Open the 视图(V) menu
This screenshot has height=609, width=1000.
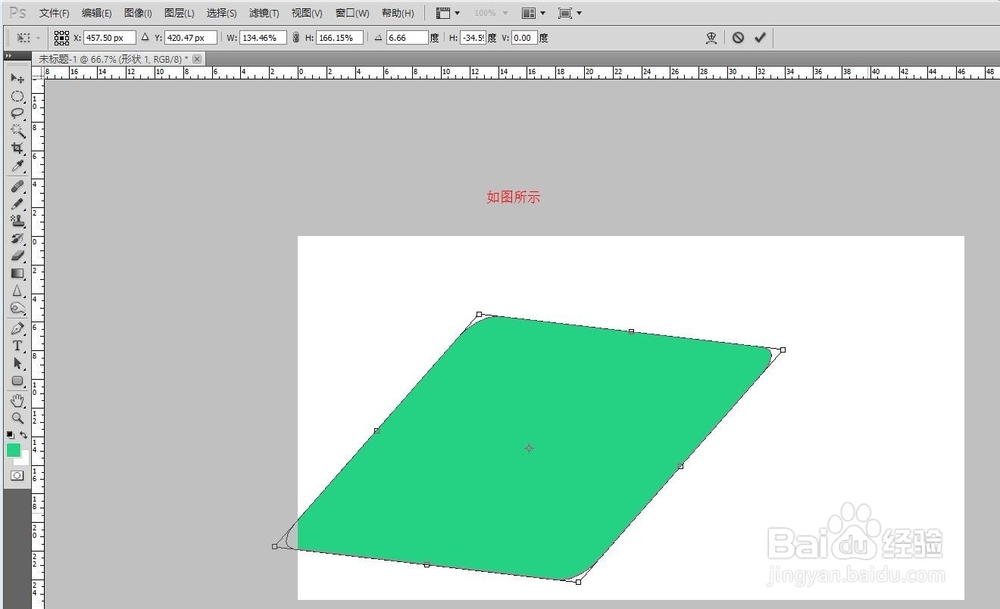click(x=306, y=13)
